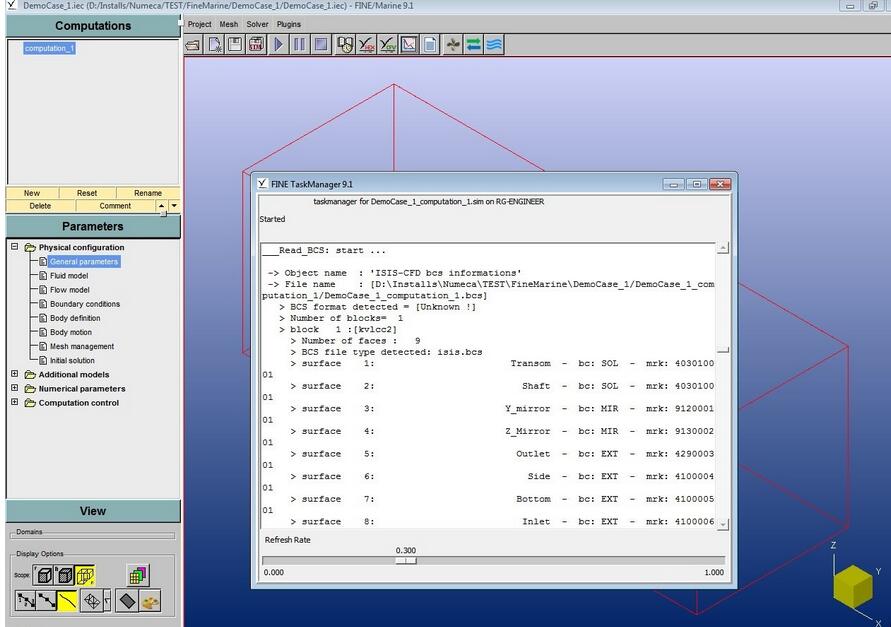891x627 pixels.
Task: Click the Reset computation button
Action: (x=87, y=193)
